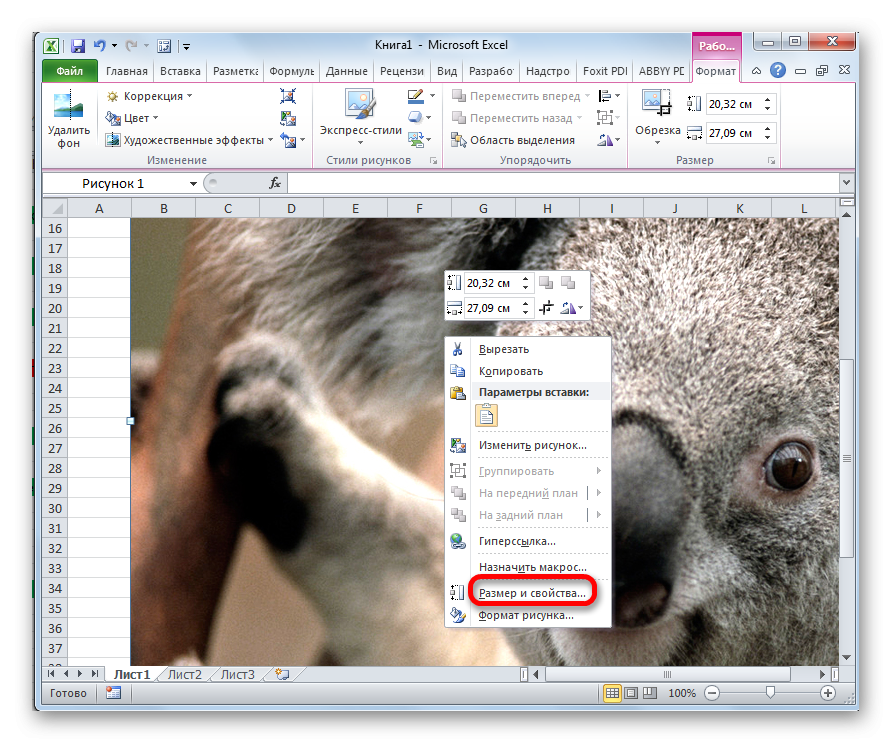Select the Лист2 sheet tab
Viewport: 891px width, 743px height.
point(184,675)
